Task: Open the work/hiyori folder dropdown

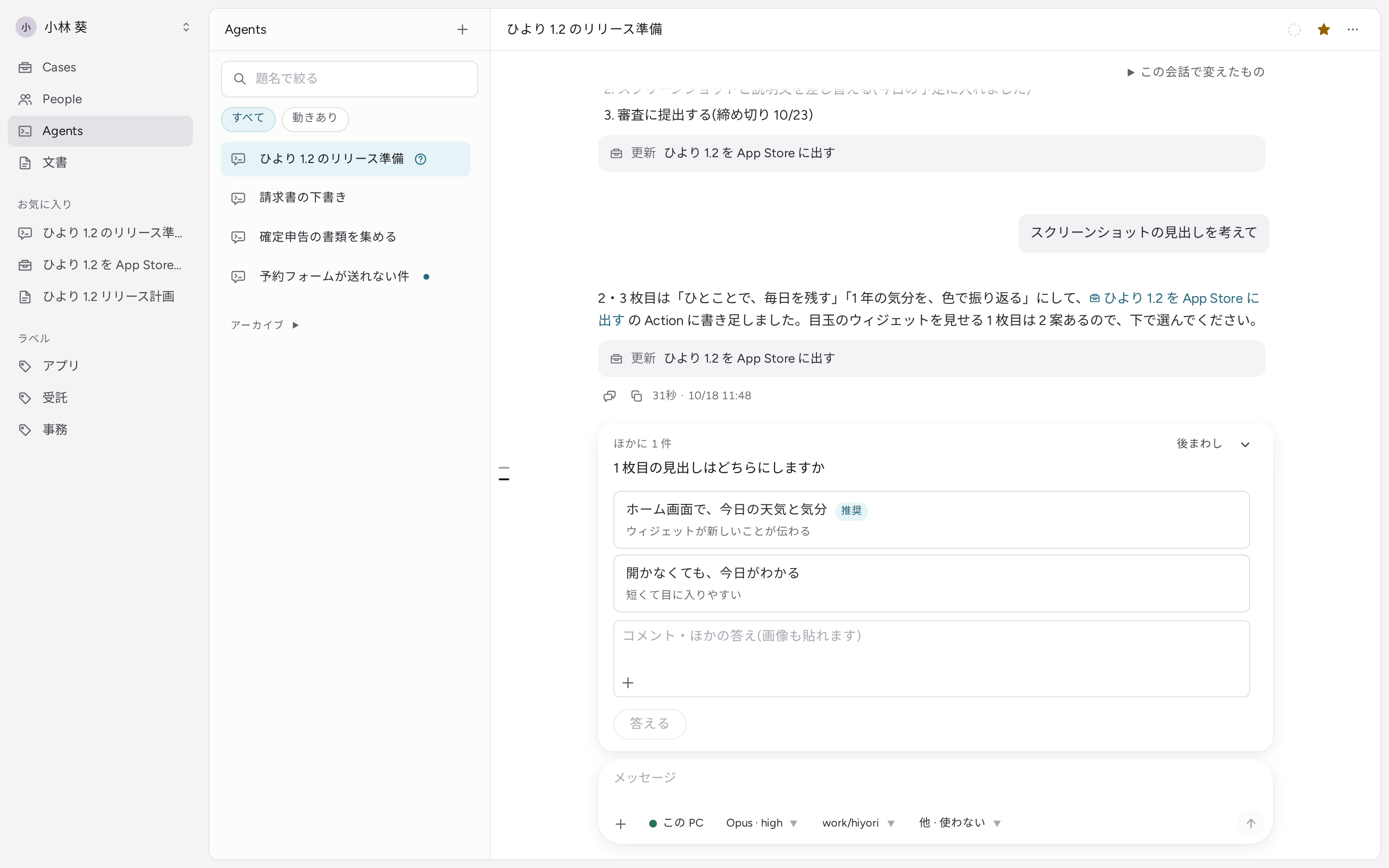Action: [858, 823]
